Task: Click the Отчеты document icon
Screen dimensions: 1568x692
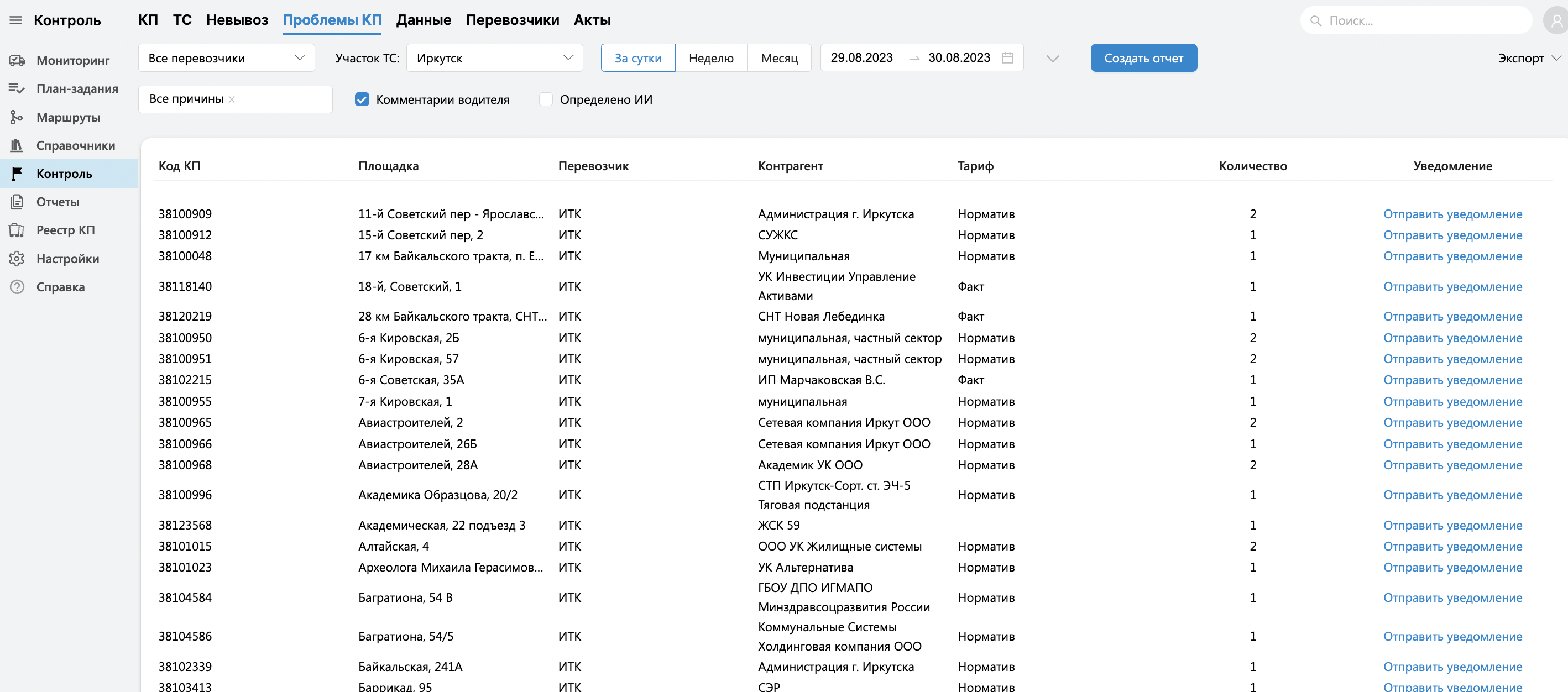Action: [x=17, y=201]
